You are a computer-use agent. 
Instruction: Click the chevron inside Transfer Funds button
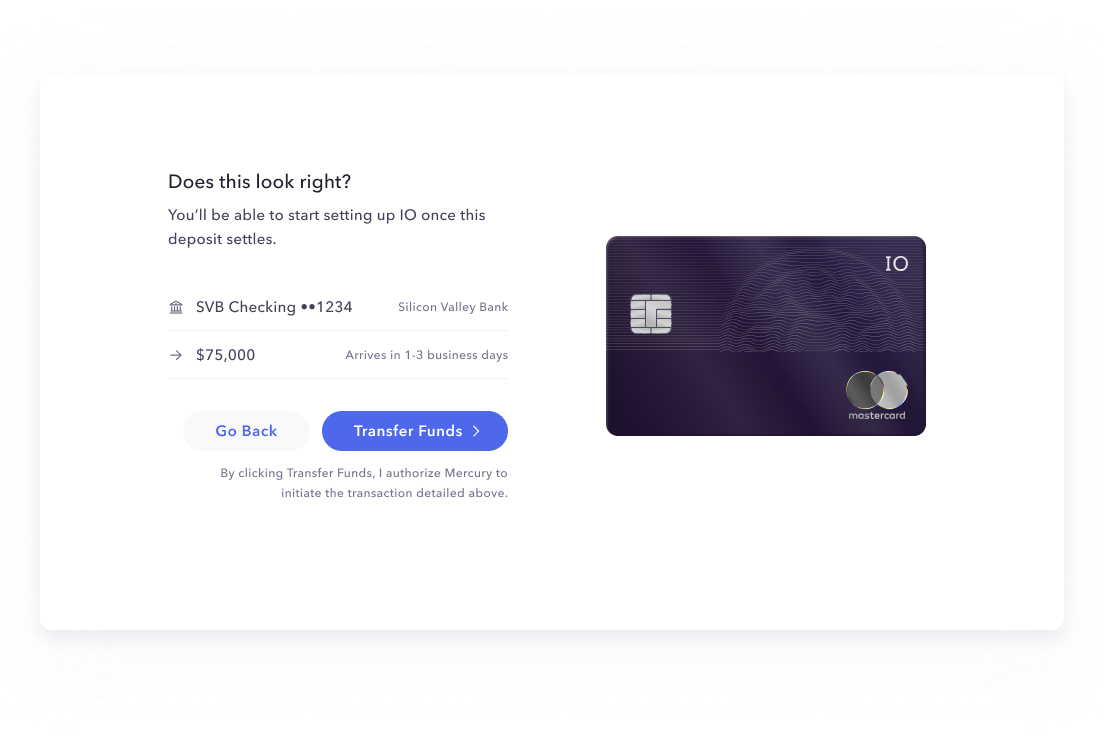point(477,431)
